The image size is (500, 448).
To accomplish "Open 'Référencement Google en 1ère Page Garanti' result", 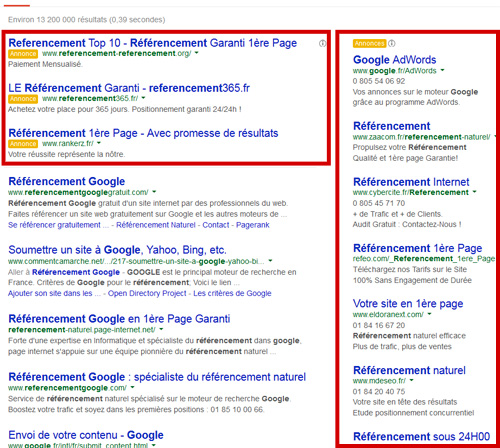I will pyautogui.click(x=119, y=319).
